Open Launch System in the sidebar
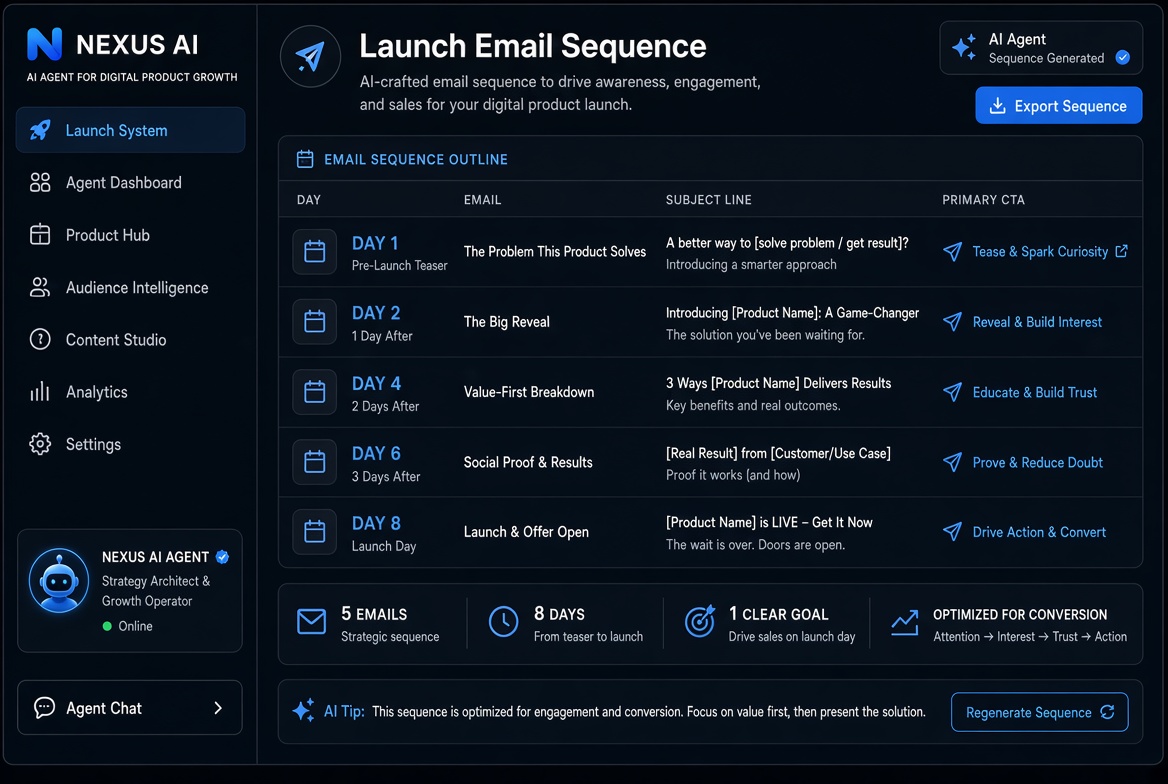1168x784 pixels. coord(130,130)
